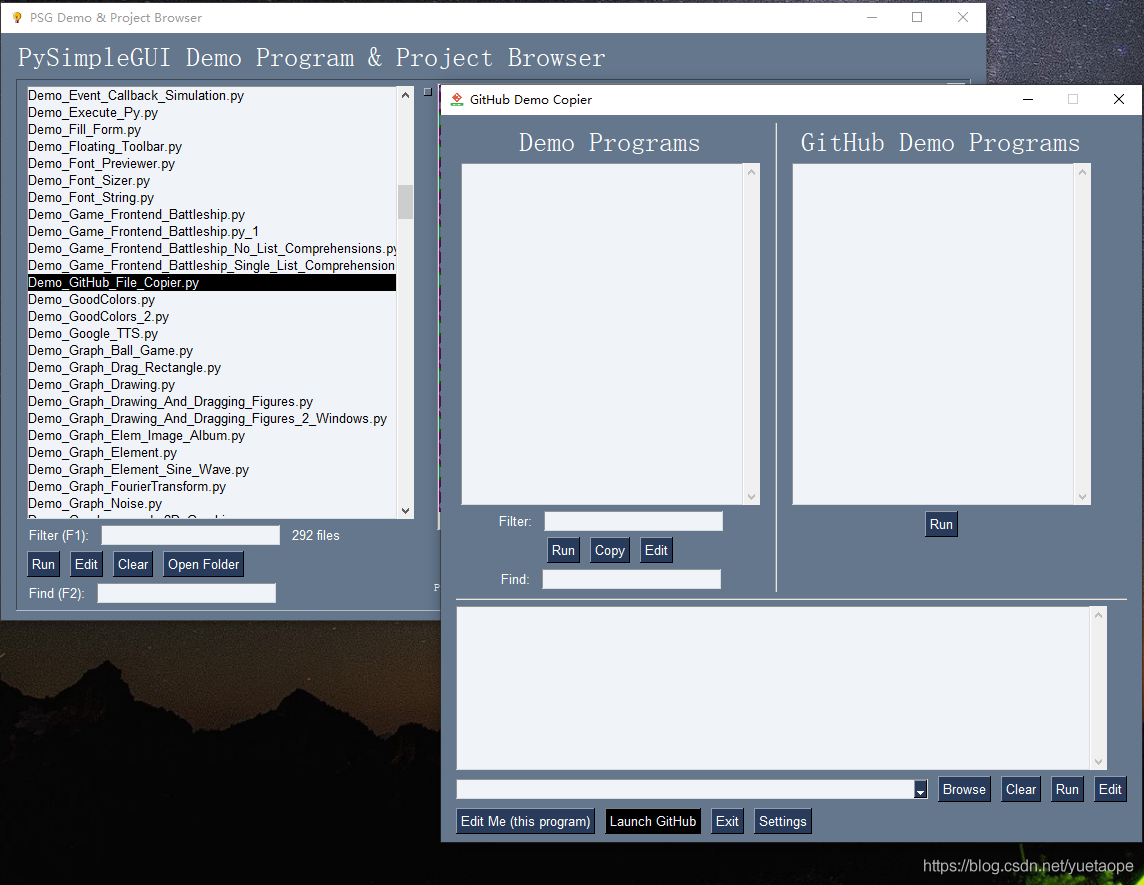1144x885 pixels.
Task: Click the PSG Demo Browser lightbulb icon
Action: (x=17, y=18)
